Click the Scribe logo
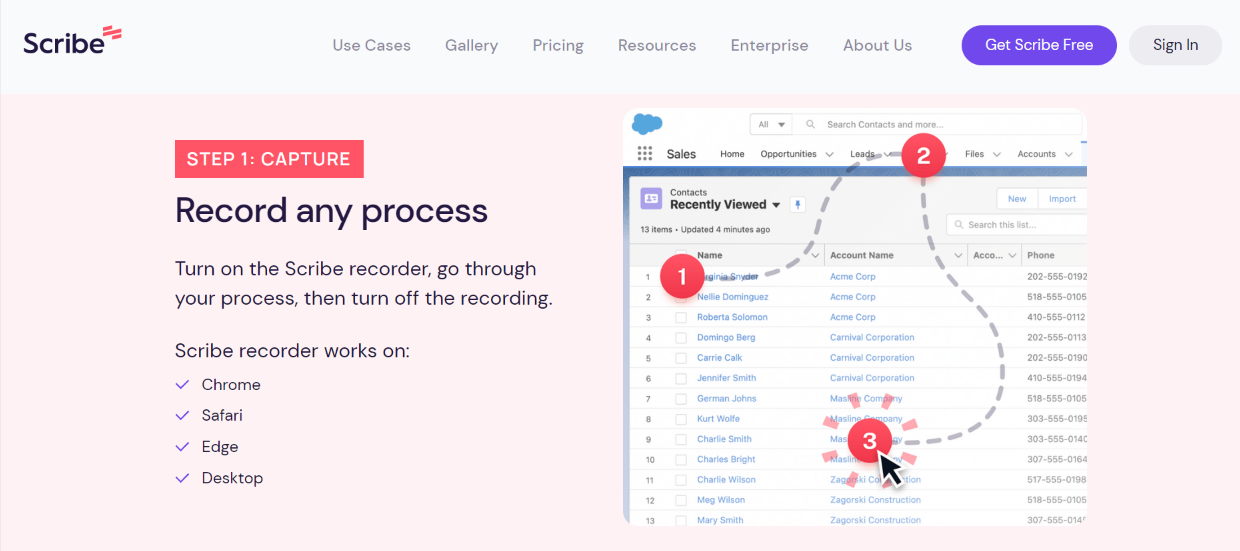The height and width of the screenshot is (551, 1240). 72,41
